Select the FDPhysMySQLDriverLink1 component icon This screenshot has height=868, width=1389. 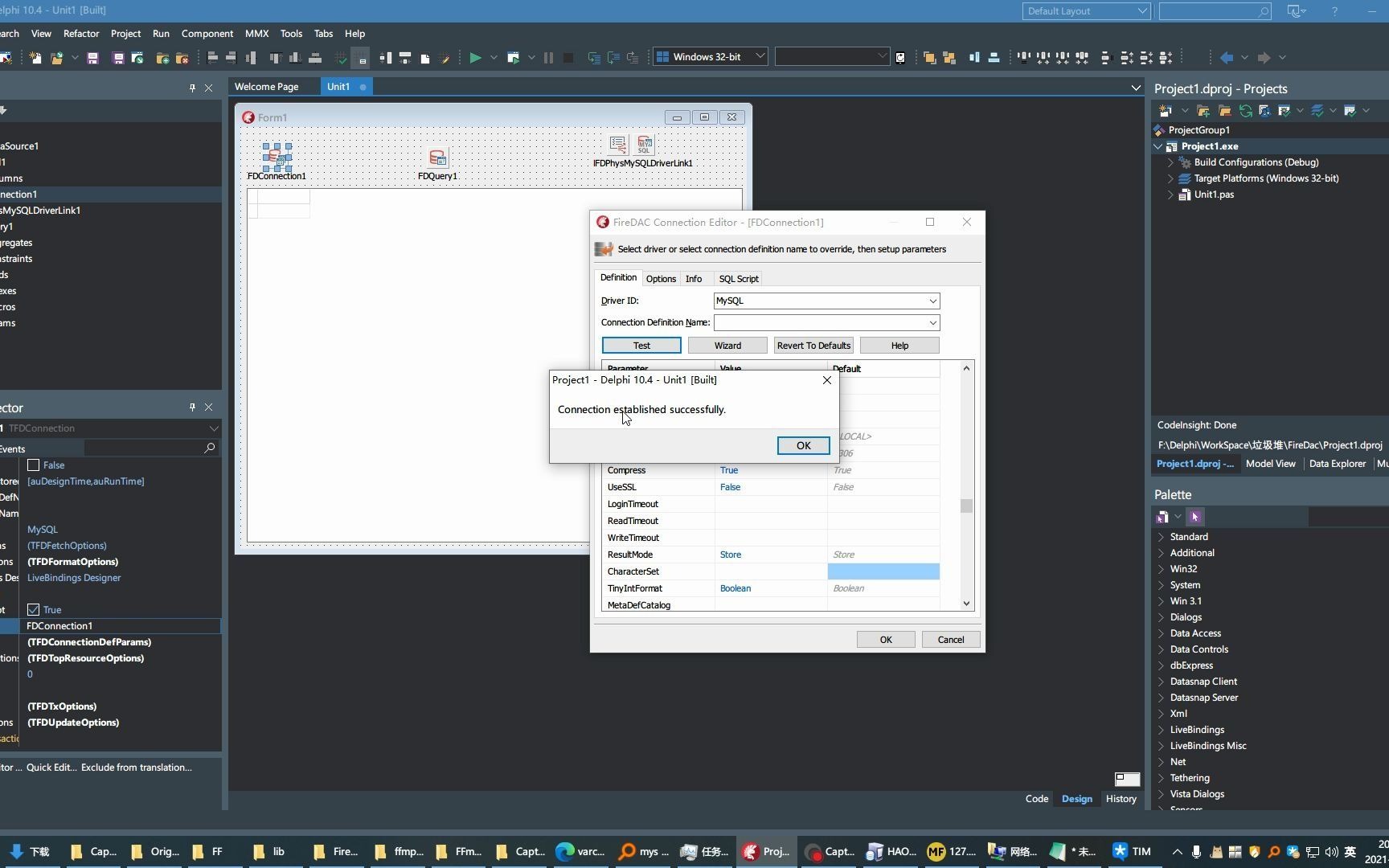[644, 145]
